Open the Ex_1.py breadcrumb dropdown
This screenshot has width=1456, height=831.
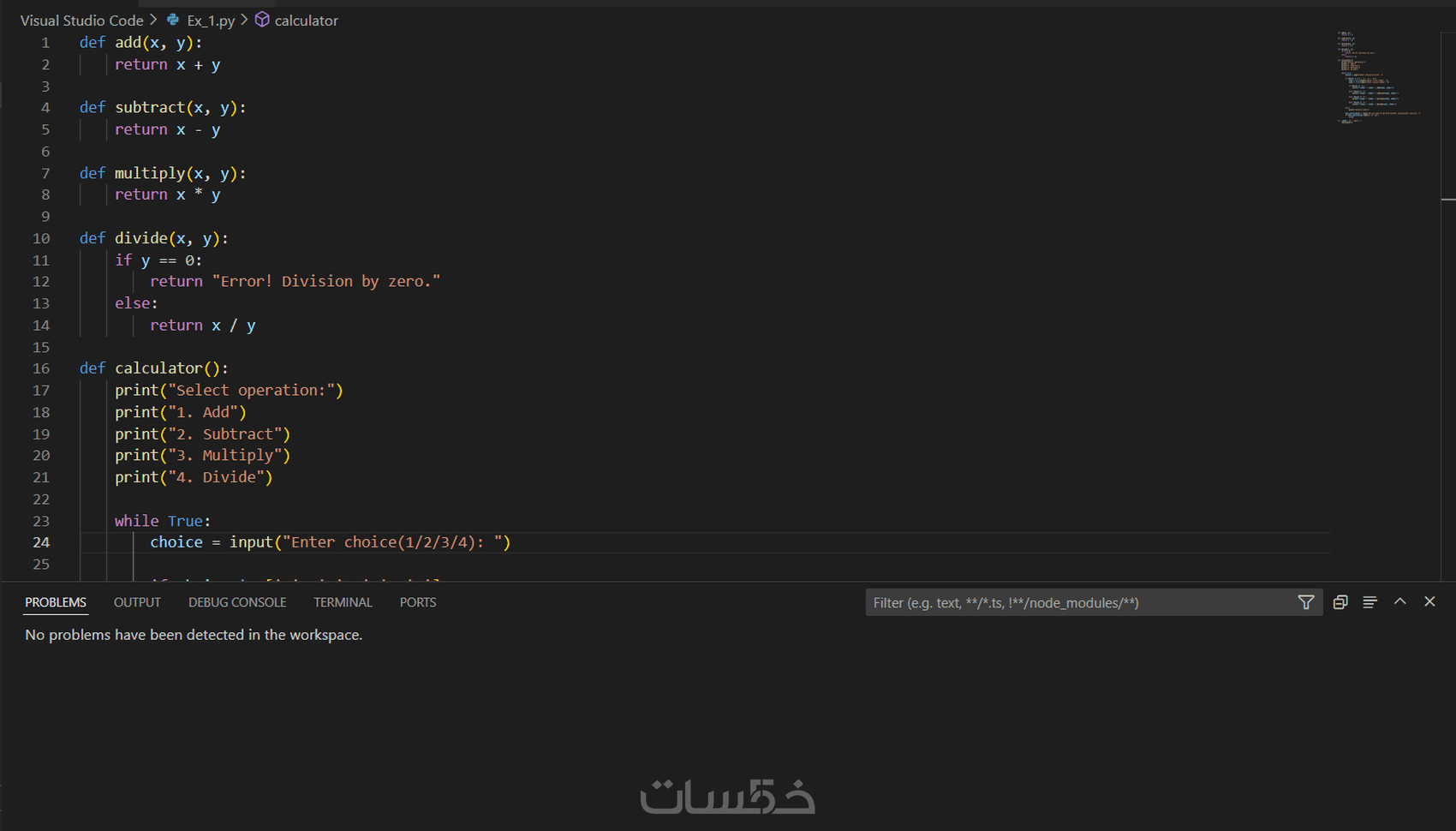coord(211,21)
